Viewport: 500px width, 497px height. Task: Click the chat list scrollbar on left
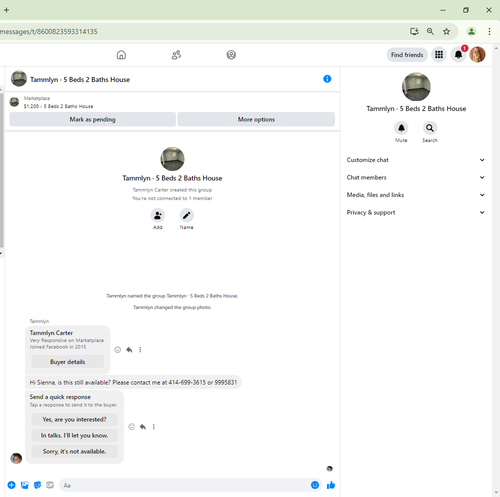[x=2, y=170]
